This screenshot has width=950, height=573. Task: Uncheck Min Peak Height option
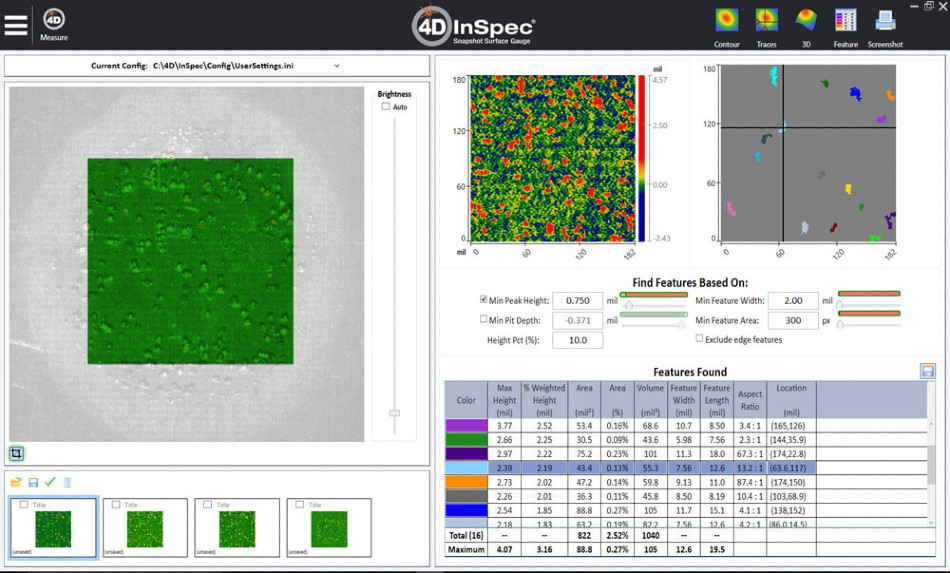484,300
